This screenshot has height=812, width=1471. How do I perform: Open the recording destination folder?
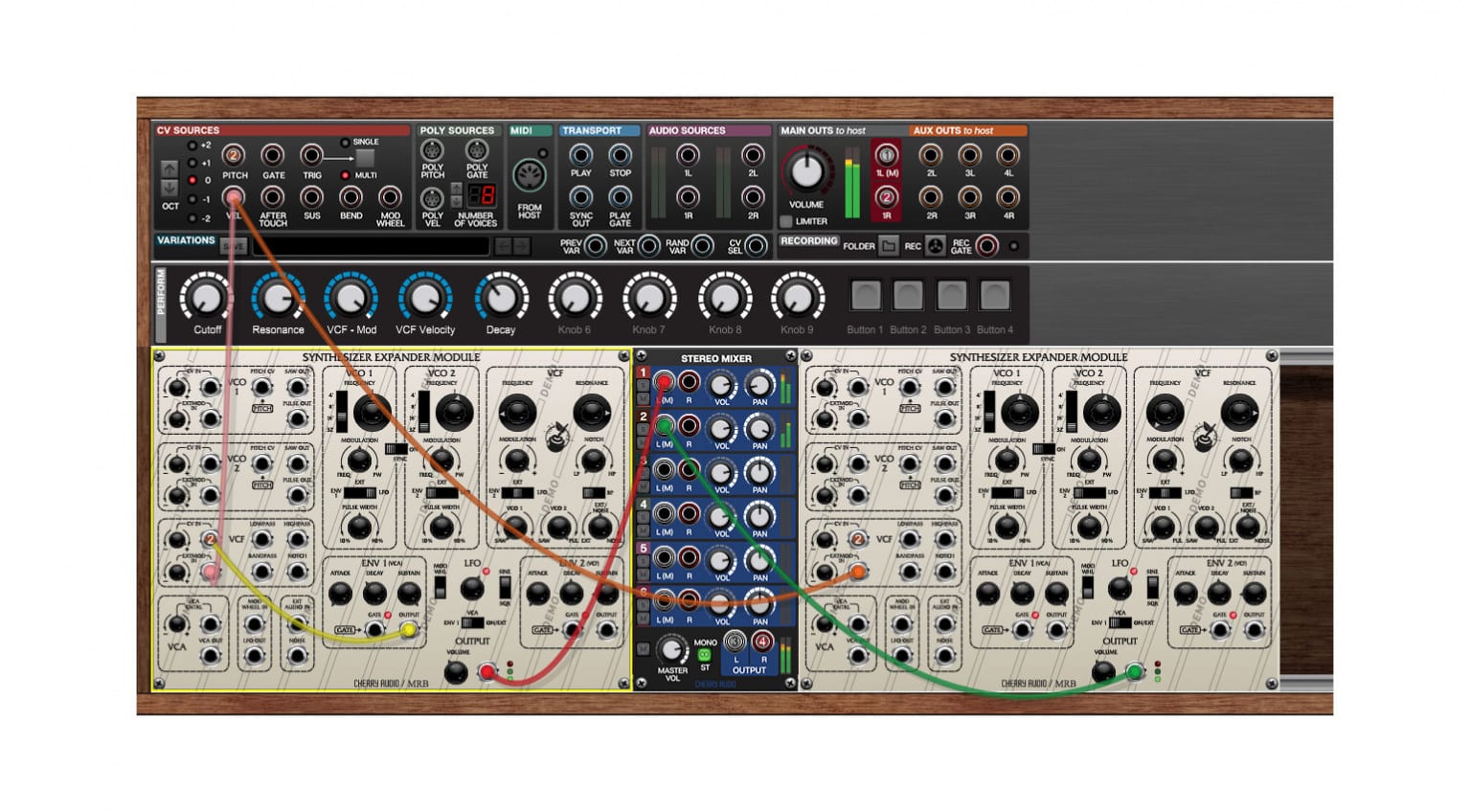tap(888, 246)
